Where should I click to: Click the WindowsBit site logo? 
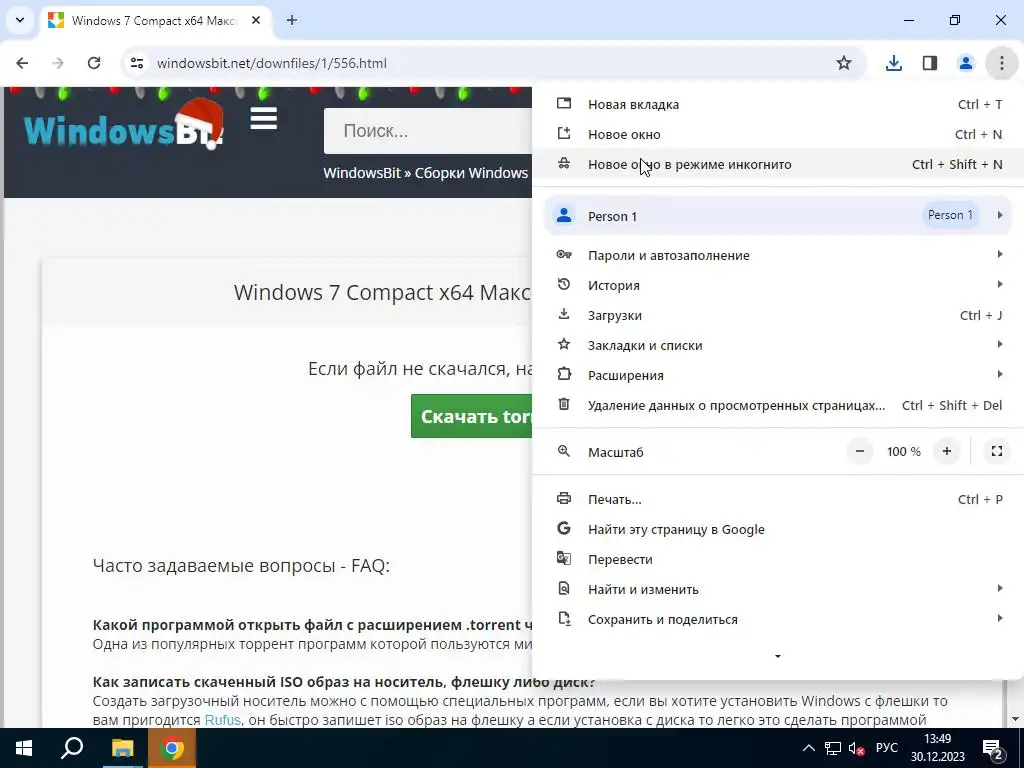124,125
